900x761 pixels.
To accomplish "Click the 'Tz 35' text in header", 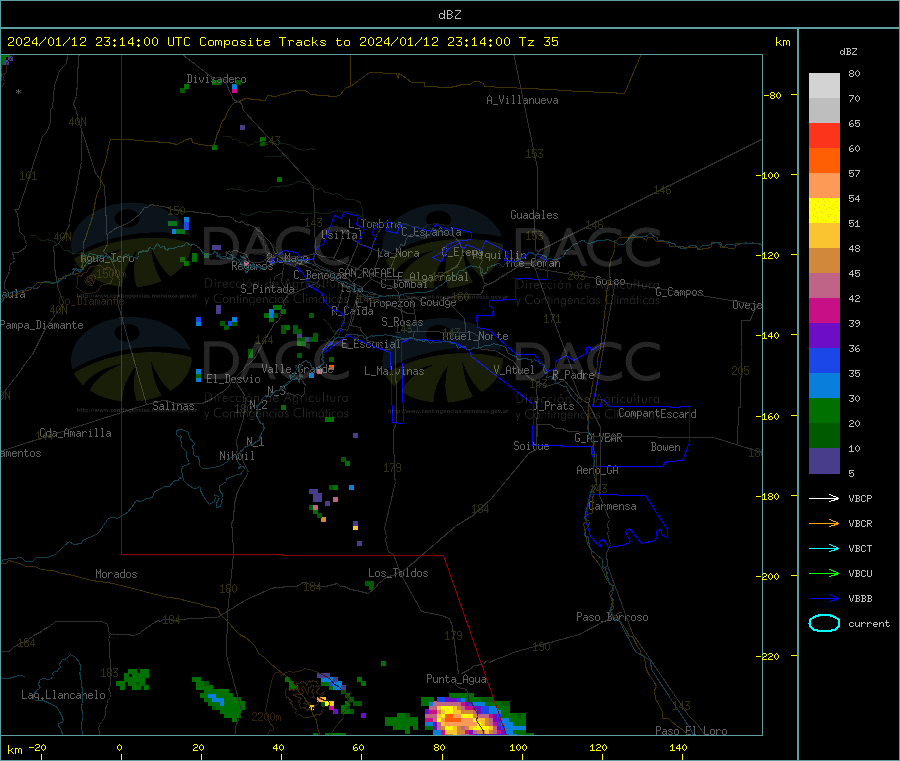I will pyautogui.click(x=538, y=42).
